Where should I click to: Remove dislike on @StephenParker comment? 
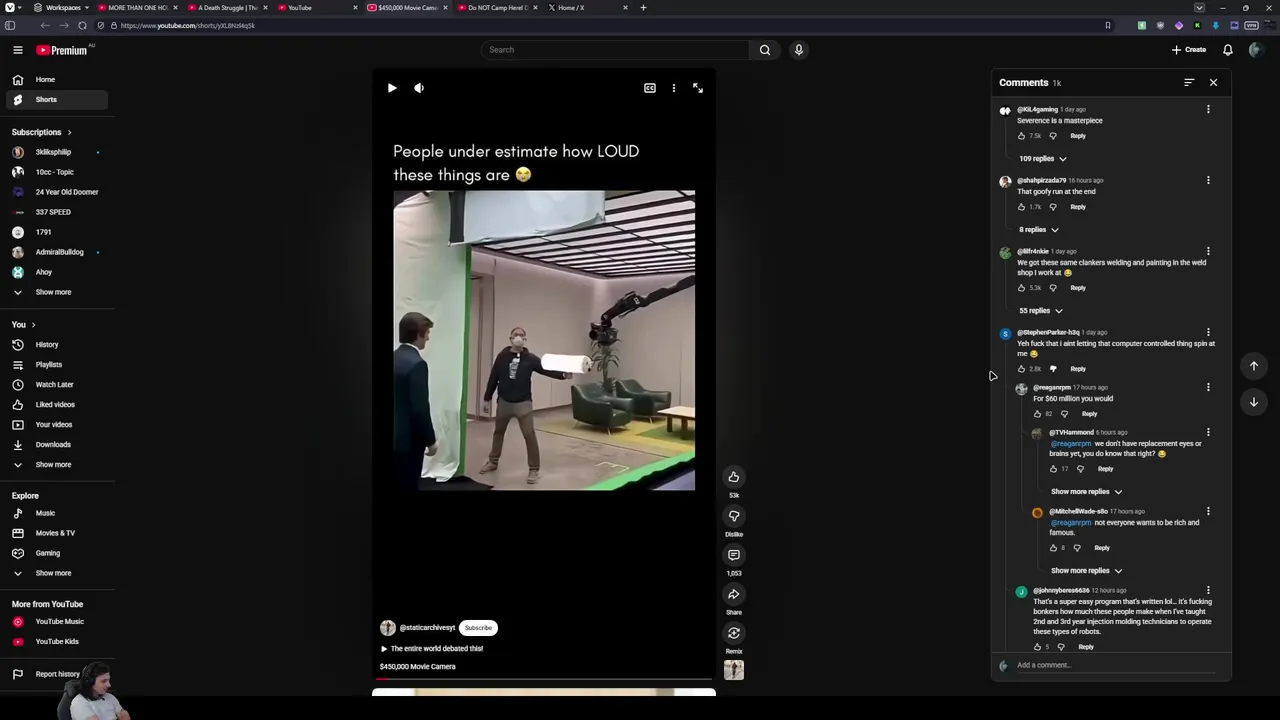tap(1053, 369)
